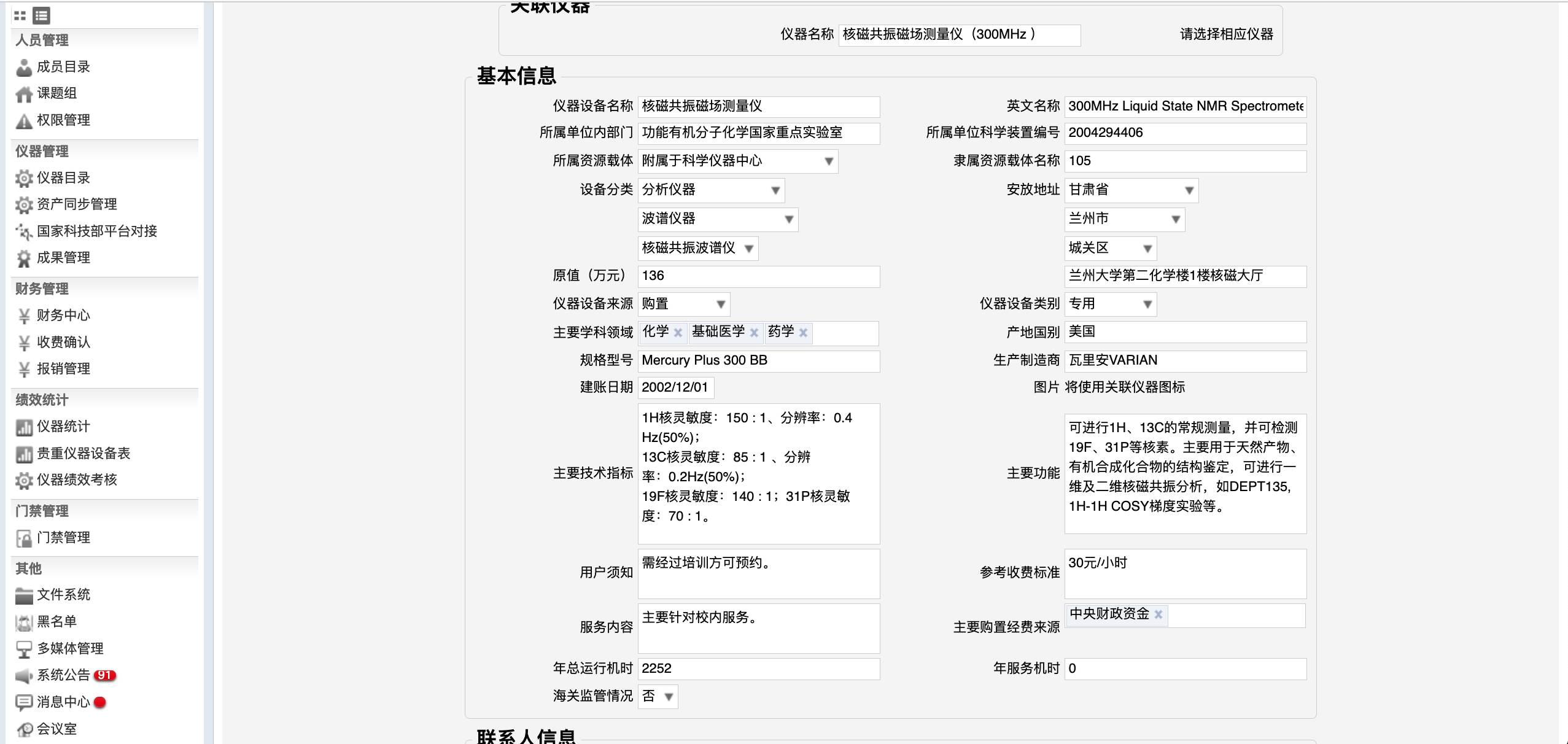The height and width of the screenshot is (744, 1568).
Task: Open the 甘肃省 province dropdown
Action: click(1131, 190)
